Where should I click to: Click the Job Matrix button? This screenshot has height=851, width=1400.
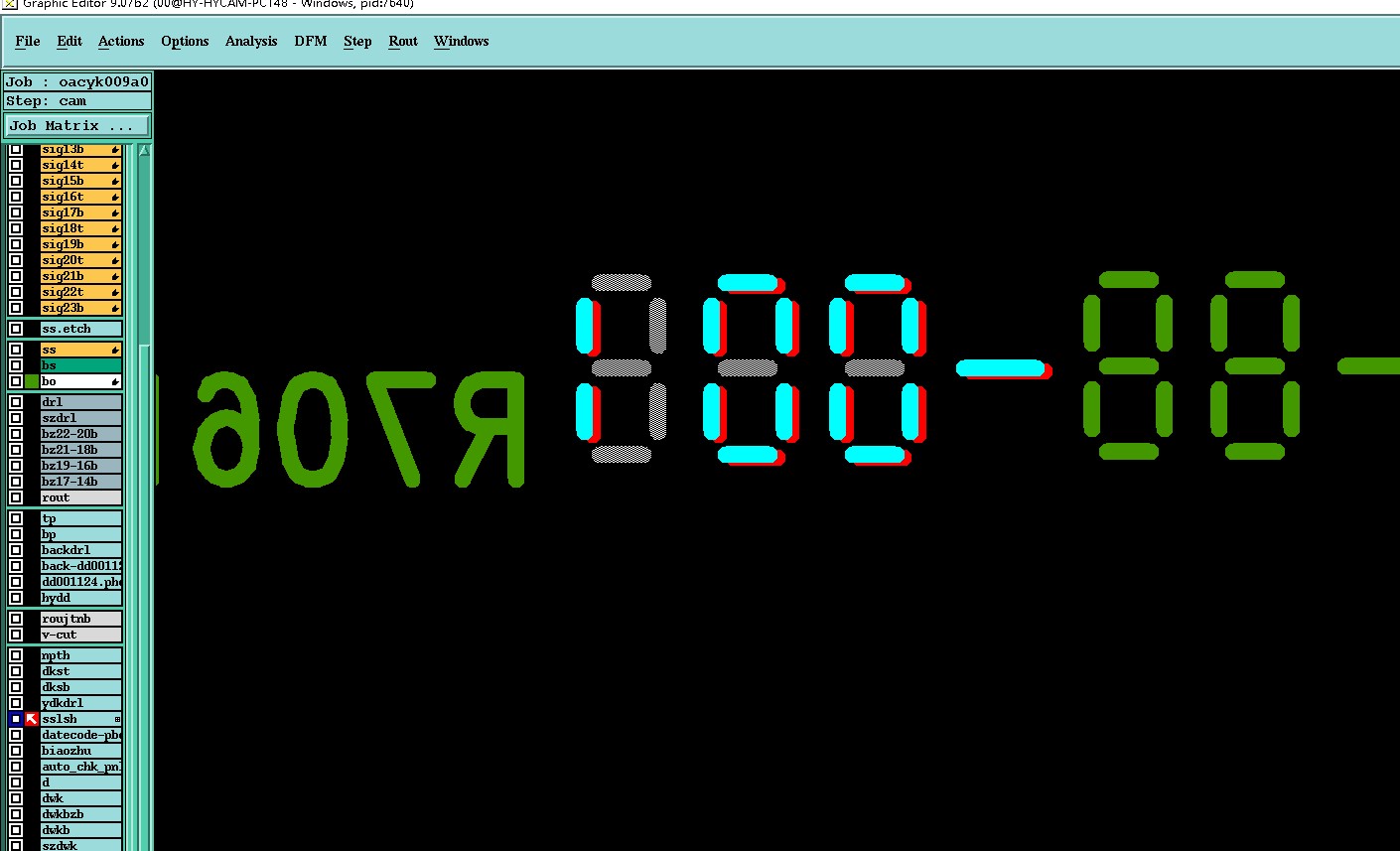pos(77,126)
